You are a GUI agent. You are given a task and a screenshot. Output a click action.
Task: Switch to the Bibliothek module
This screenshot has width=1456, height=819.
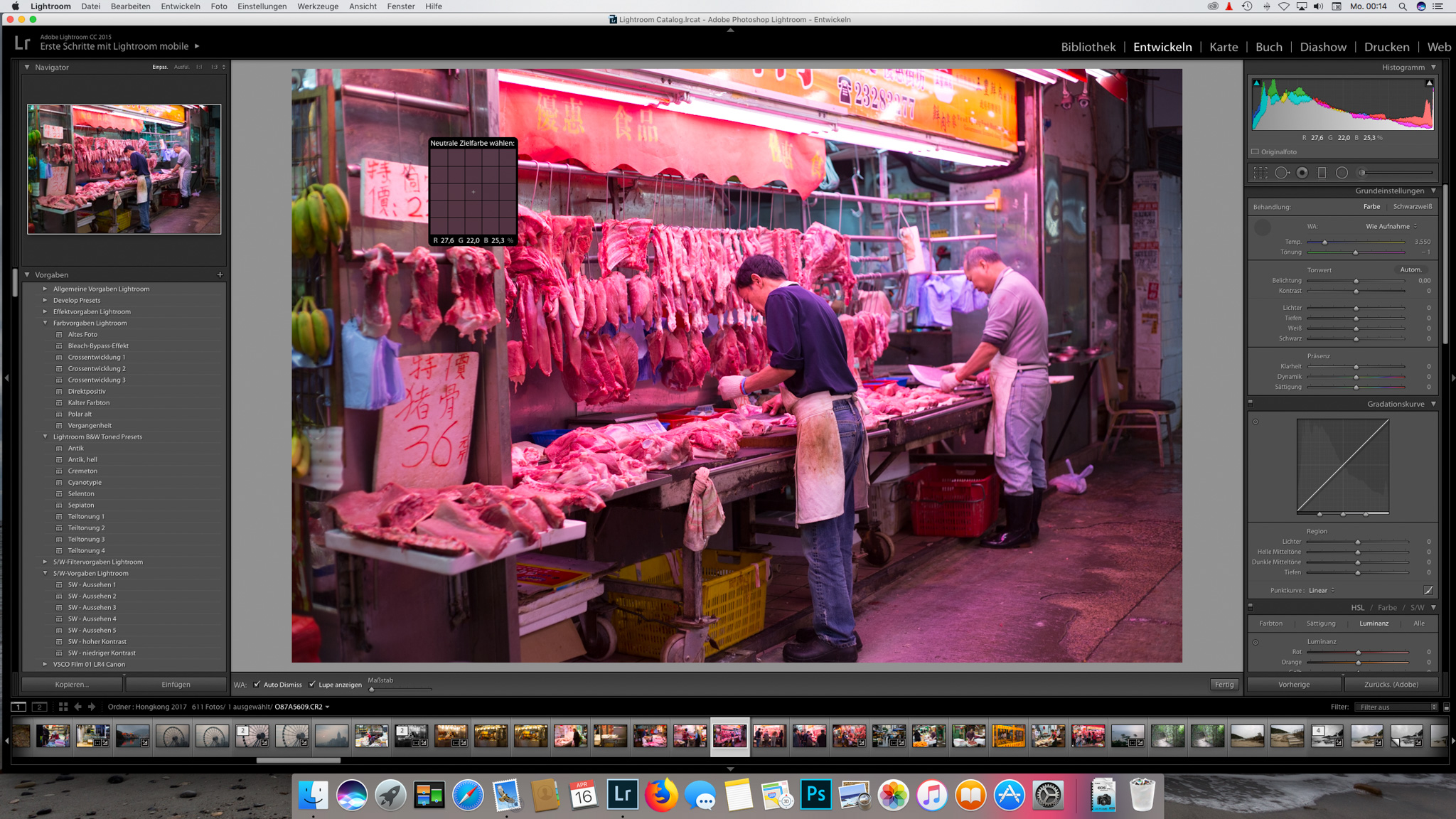(1088, 47)
